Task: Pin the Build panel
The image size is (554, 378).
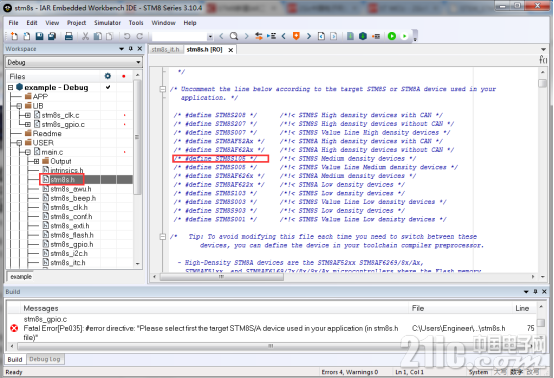Action: point(535,291)
